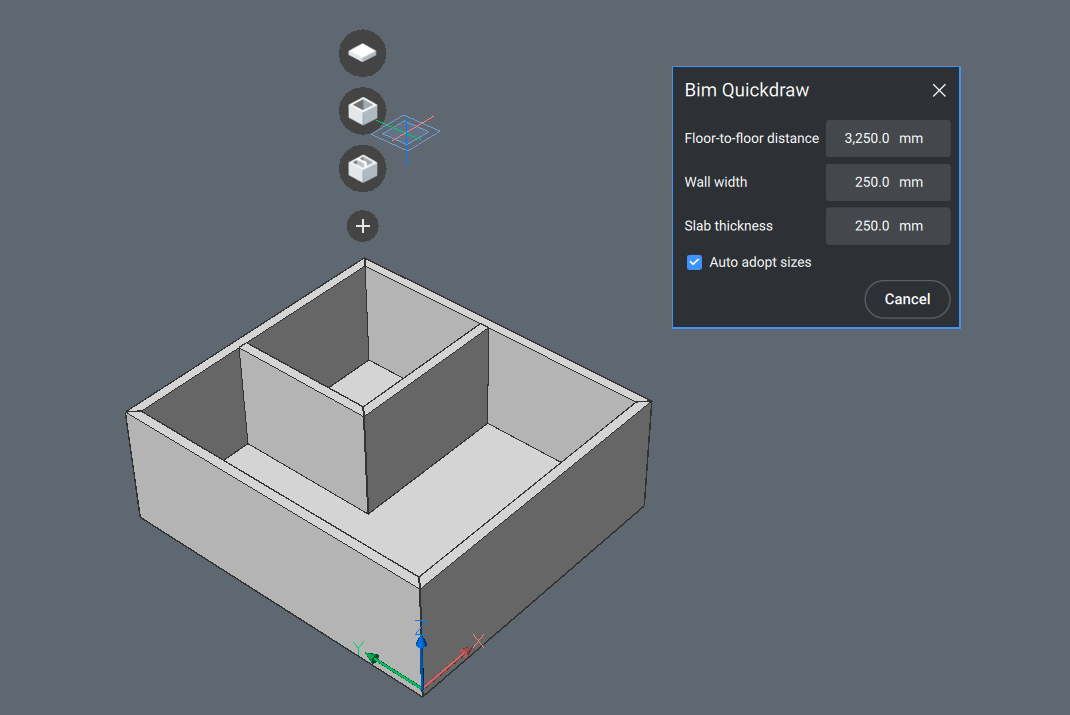The width and height of the screenshot is (1070, 715).
Task: Select the flat slab Quickdraw story icon
Action: pos(362,53)
